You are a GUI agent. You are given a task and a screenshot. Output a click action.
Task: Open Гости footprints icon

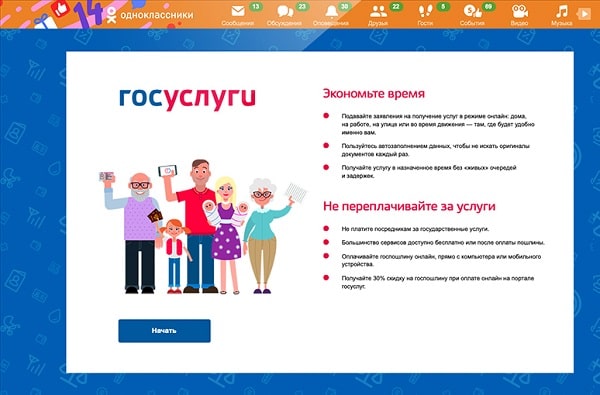[x=425, y=11]
